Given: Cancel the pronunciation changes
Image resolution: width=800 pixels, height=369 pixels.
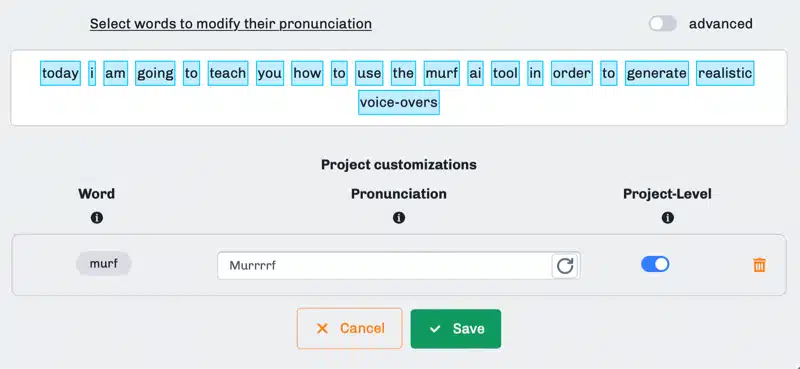Looking at the screenshot, I should [349, 328].
